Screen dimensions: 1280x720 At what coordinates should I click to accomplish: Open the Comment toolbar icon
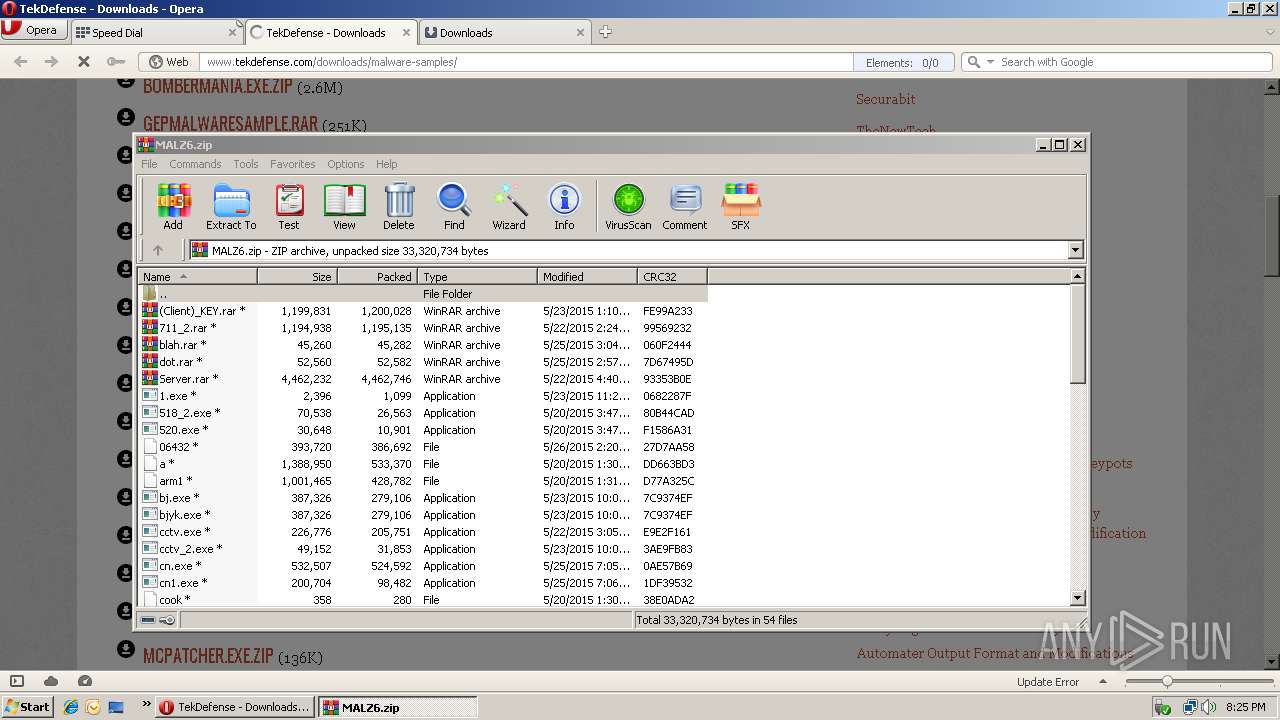(685, 207)
